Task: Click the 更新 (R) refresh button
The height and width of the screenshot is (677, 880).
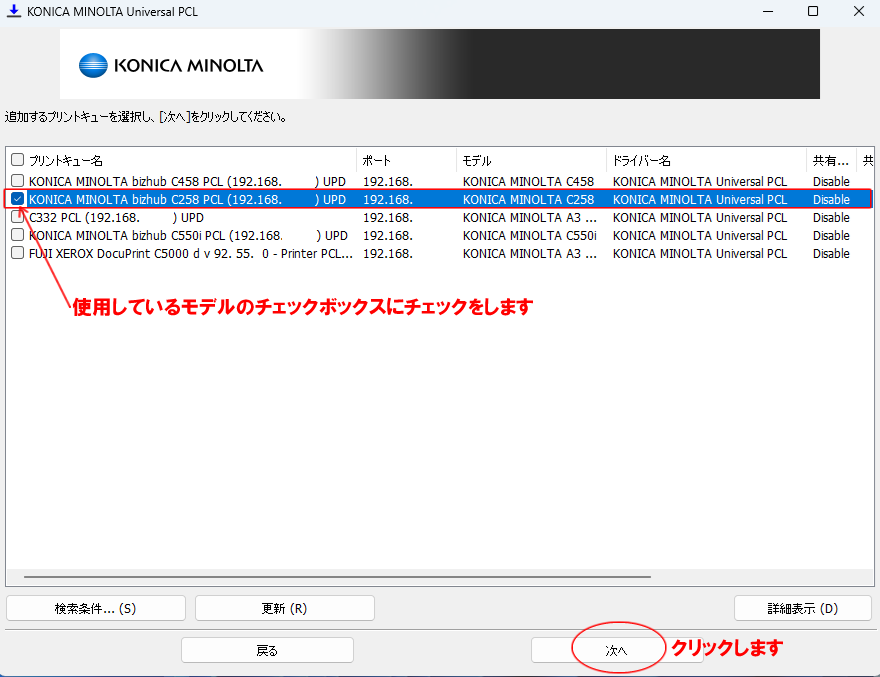Action: click(x=285, y=608)
